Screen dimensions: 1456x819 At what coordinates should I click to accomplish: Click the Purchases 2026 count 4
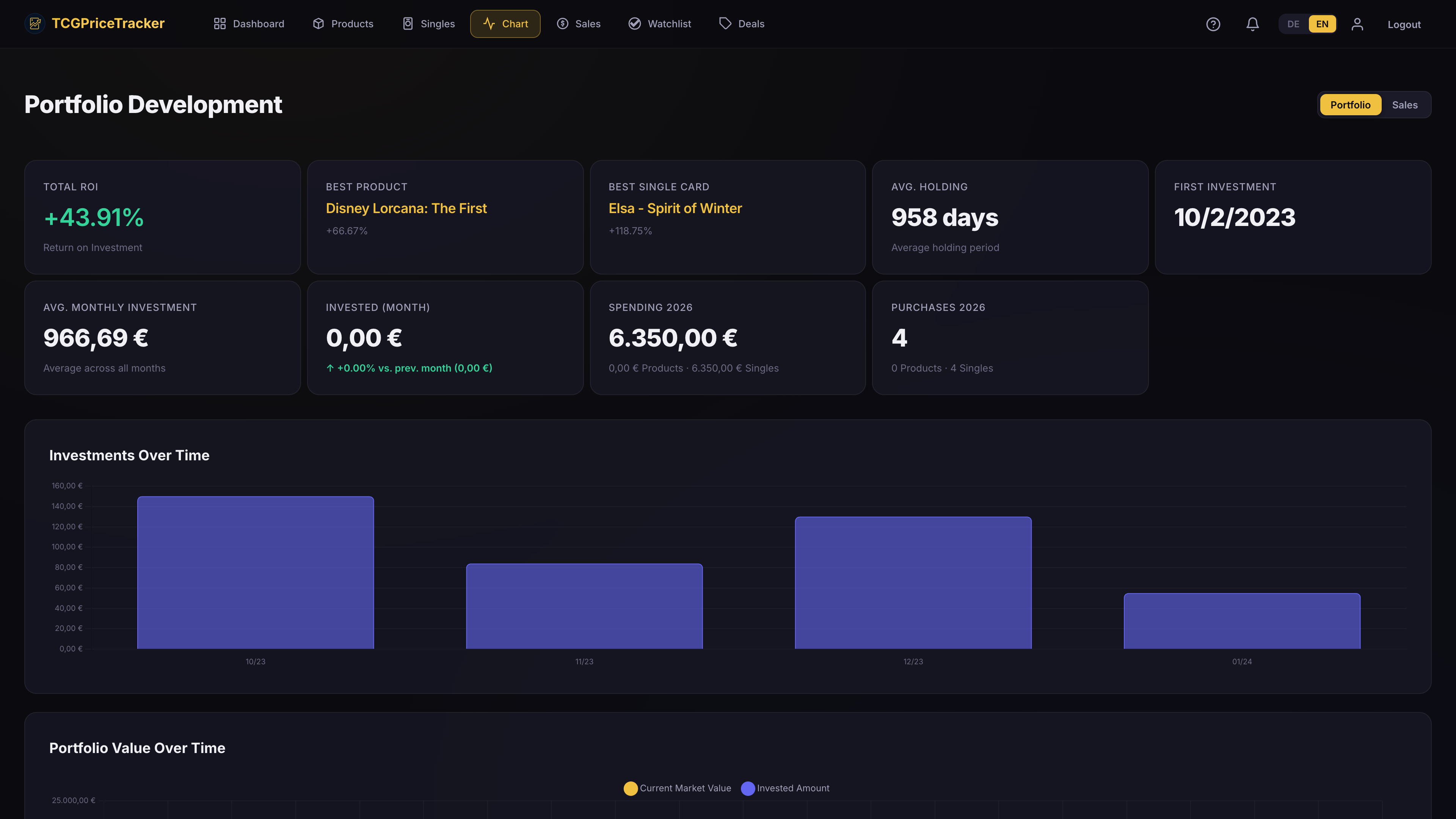click(899, 338)
